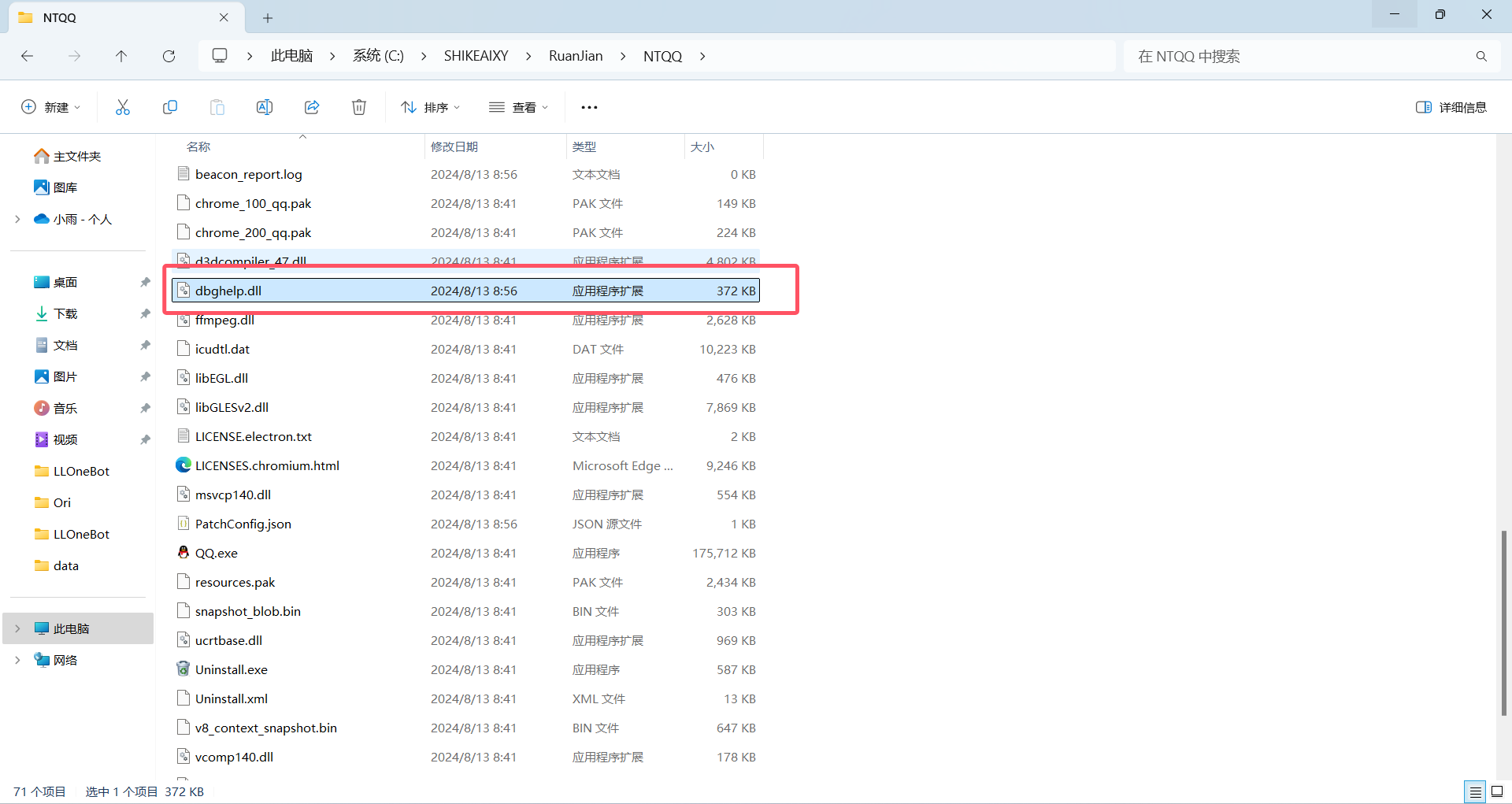Open the See more ellipsis menu
Viewport: 1512px width, 804px height.
pyautogui.click(x=589, y=107)
